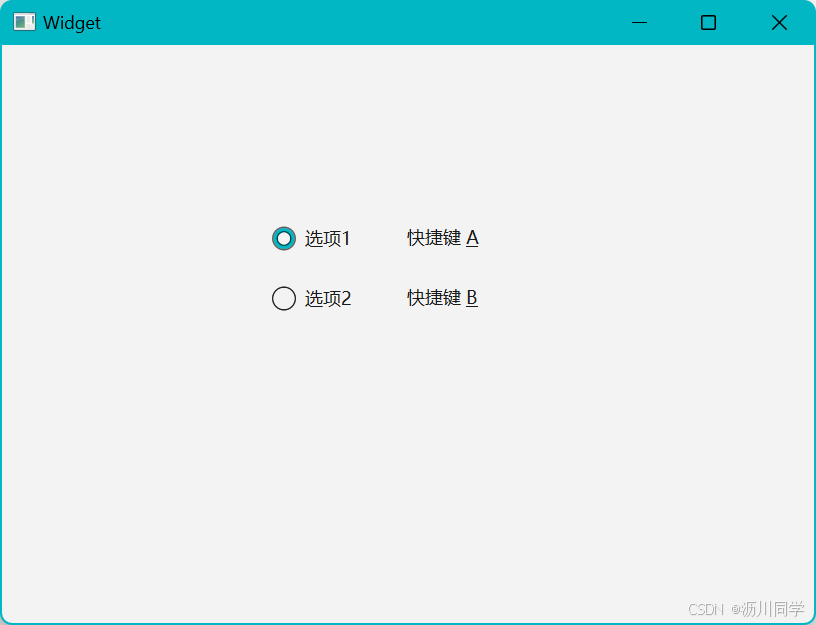Click the Widget window app icon
816x625 pixels.
click(24, 22)
